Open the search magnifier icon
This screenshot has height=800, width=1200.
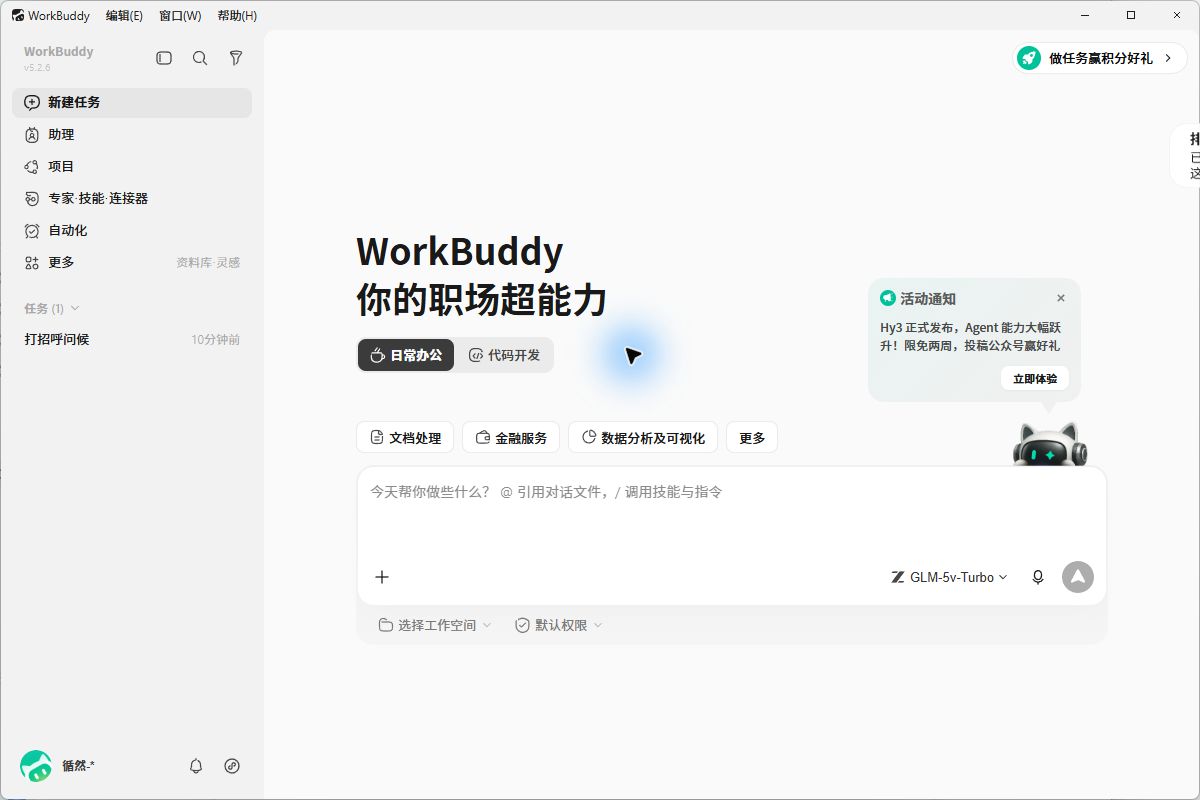coord(200,58)
